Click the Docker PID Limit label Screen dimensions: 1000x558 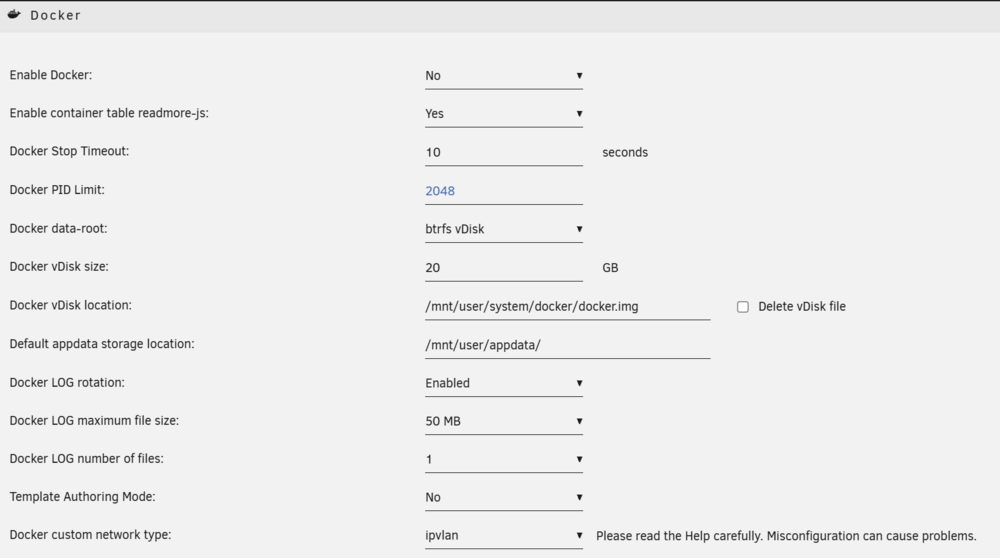coord(57,190)
